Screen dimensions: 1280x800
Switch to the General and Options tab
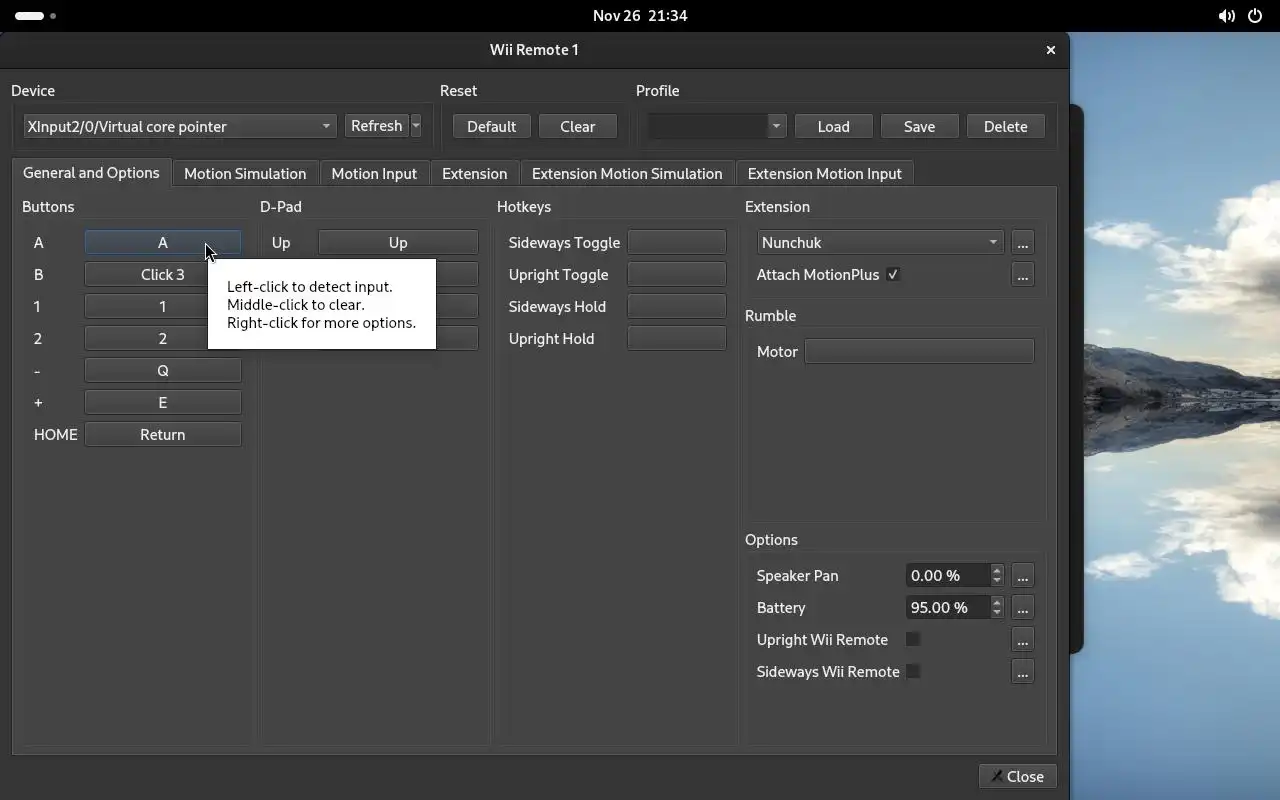[91, 172]
